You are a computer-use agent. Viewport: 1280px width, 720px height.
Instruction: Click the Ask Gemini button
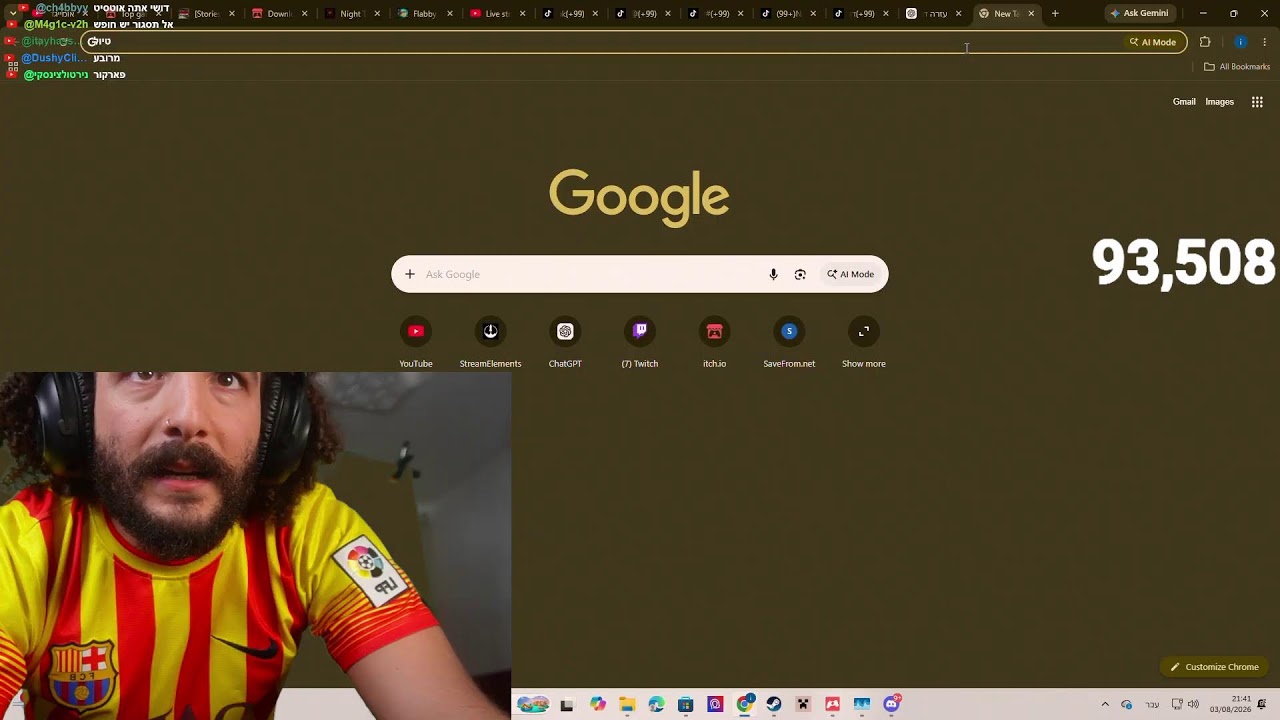coord(1139,14)
